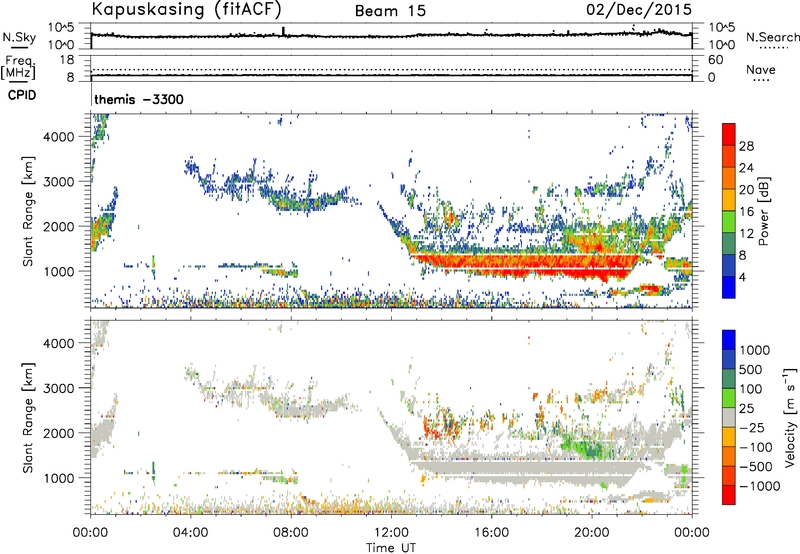Click the 'Nave' legend label
Image resolution: width=800 pixels, height=554 pixels.
[x=761, y=70]
